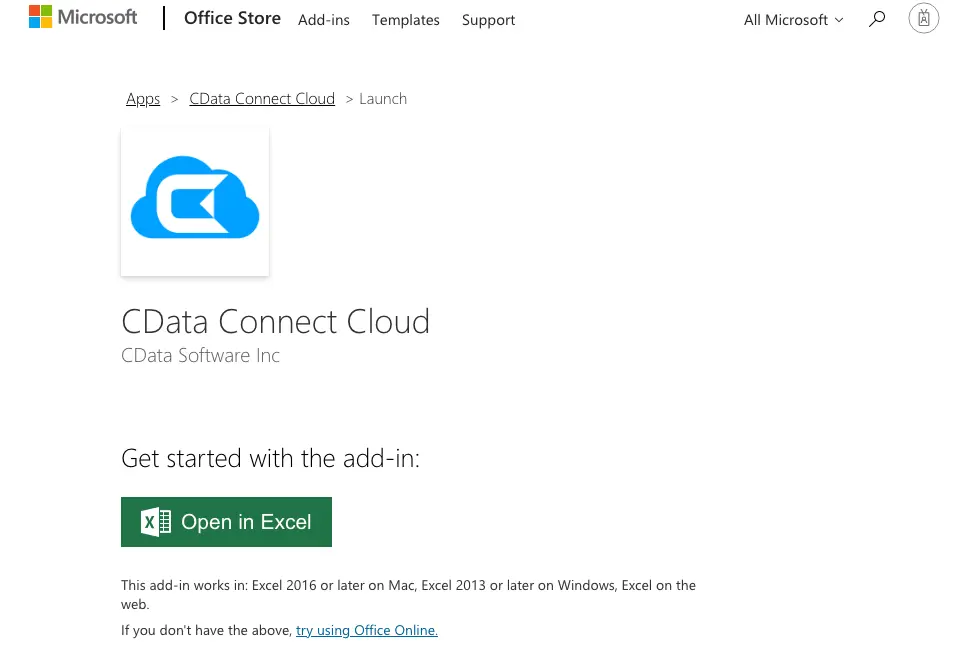Go to the Office Store home link
Viewport: 967px width, 671px height.
[x=232, y=19]
